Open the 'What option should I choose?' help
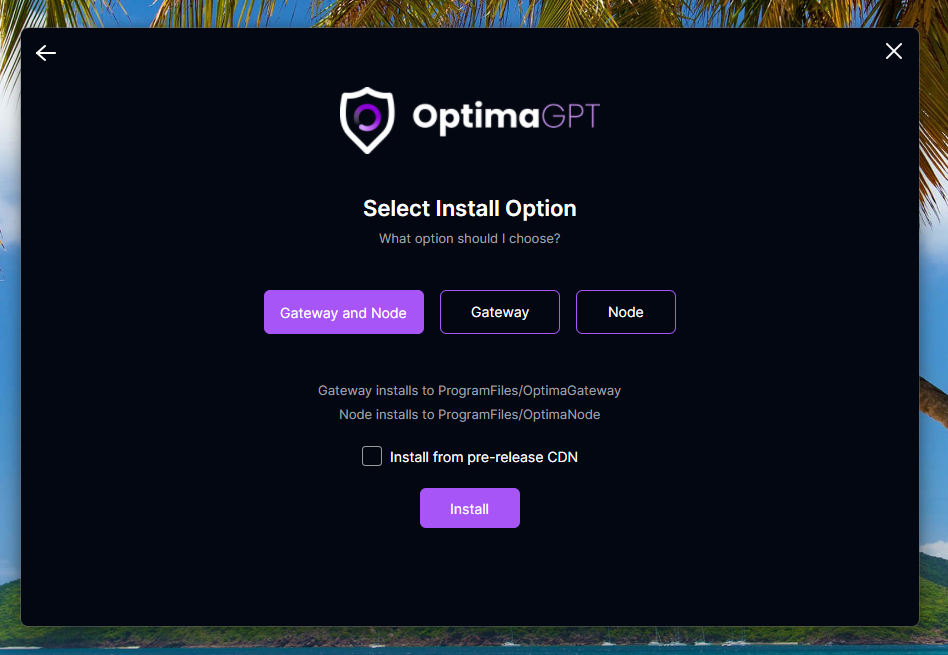The image size is (948, 655). coord(469,238)
